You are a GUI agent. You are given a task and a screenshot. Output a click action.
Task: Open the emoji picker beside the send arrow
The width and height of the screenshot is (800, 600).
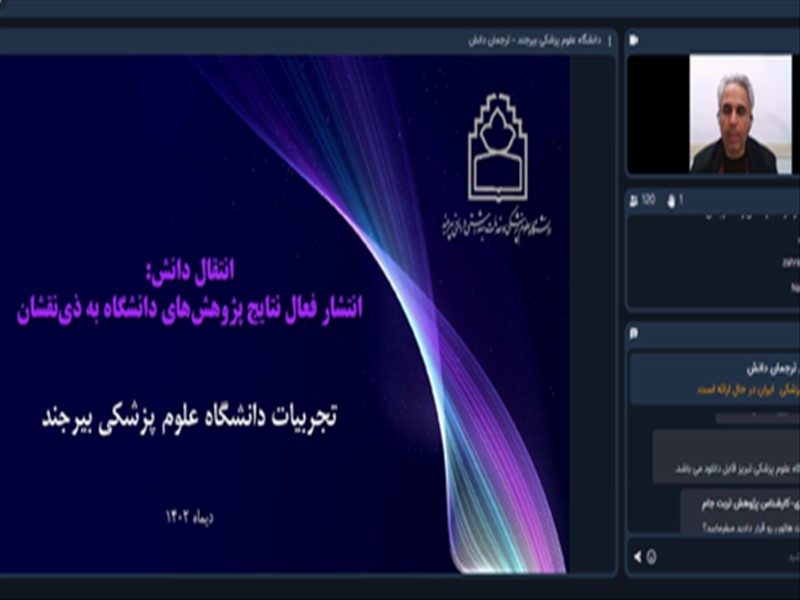click(x=652, y=557)
